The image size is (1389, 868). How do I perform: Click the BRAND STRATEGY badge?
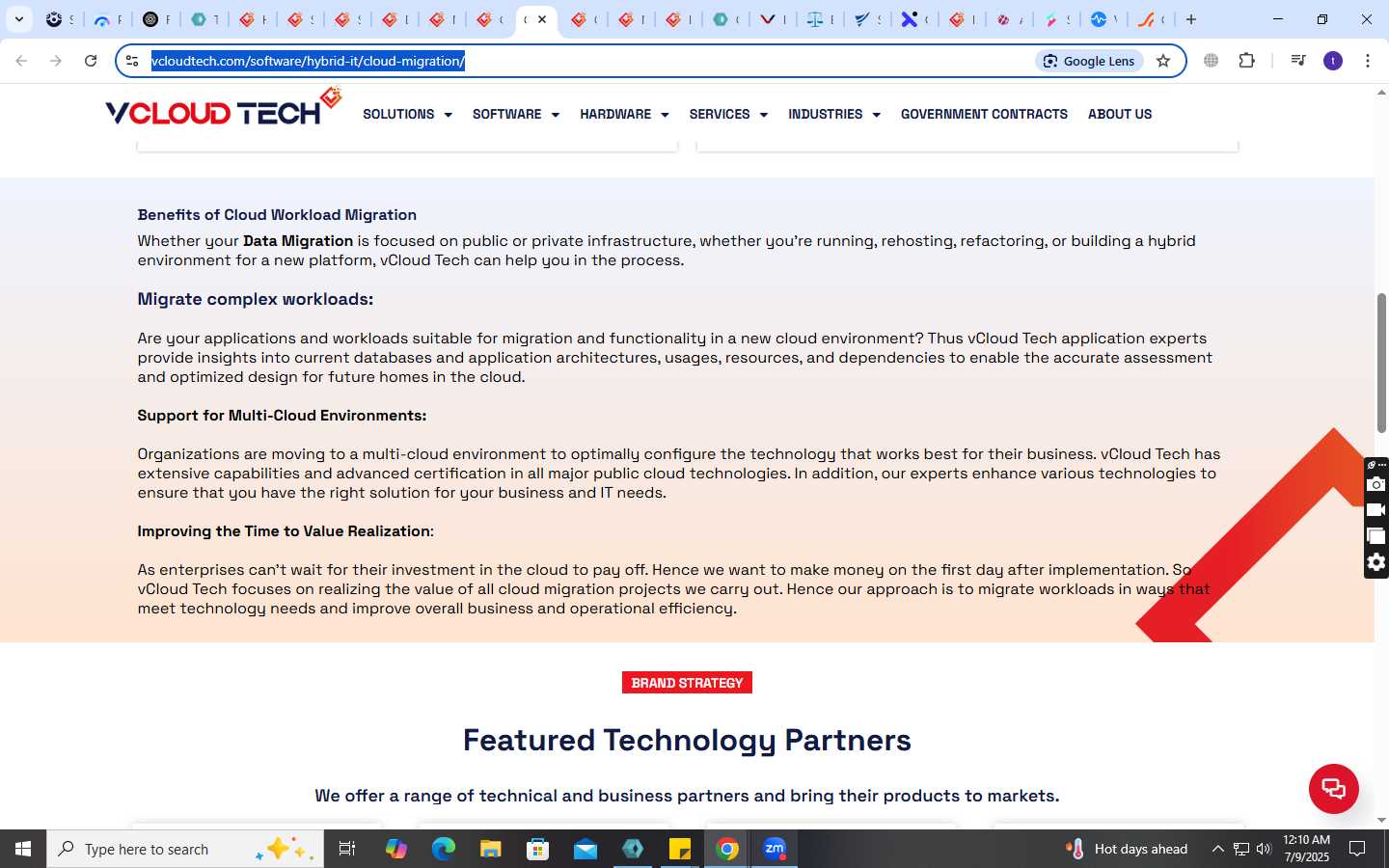click(x=687, y=683)
